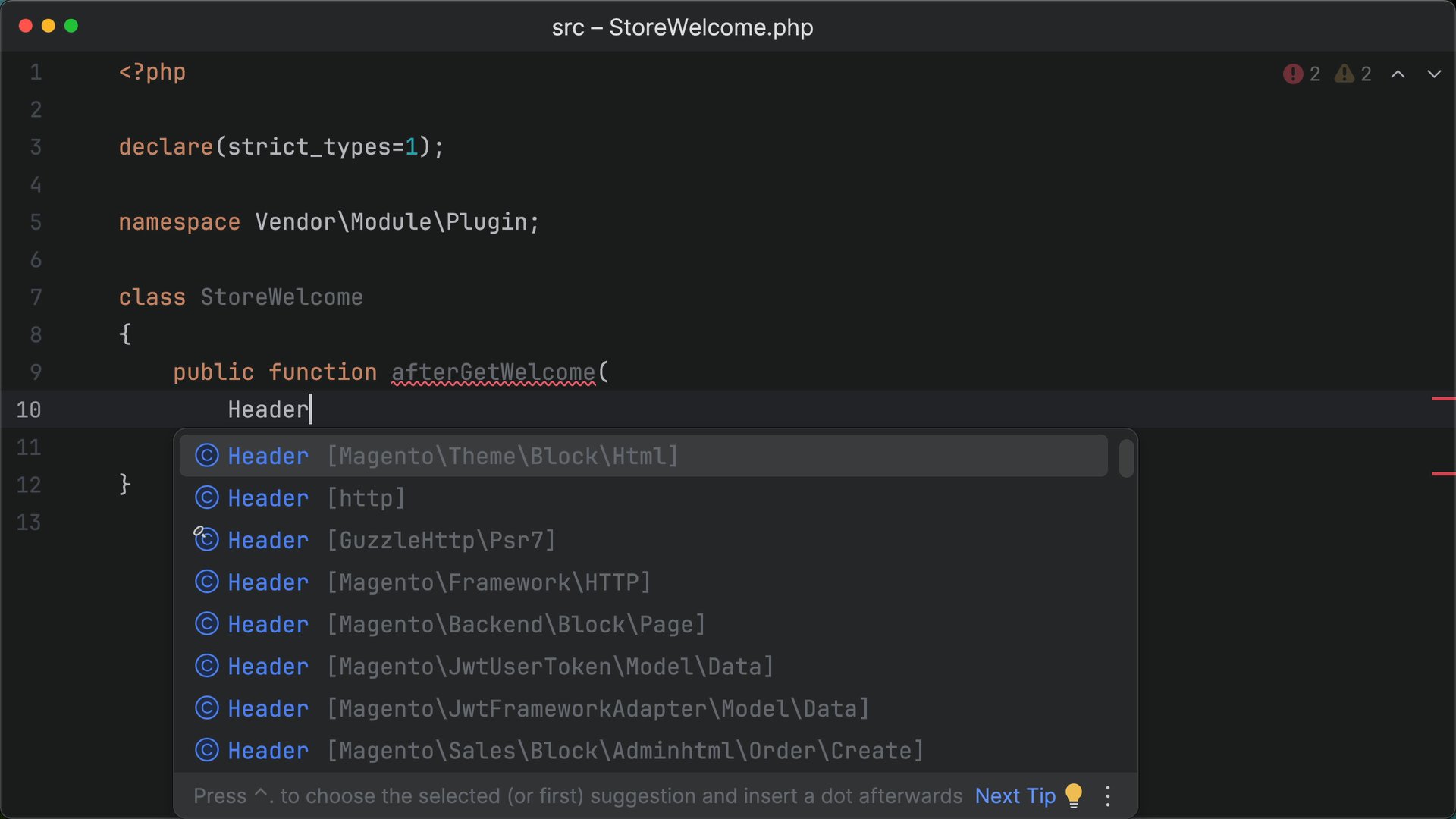Pick suggestion Header [Magento\Backend\Block\Page]
Screen dimensions: 1456x819
(643, 624)
